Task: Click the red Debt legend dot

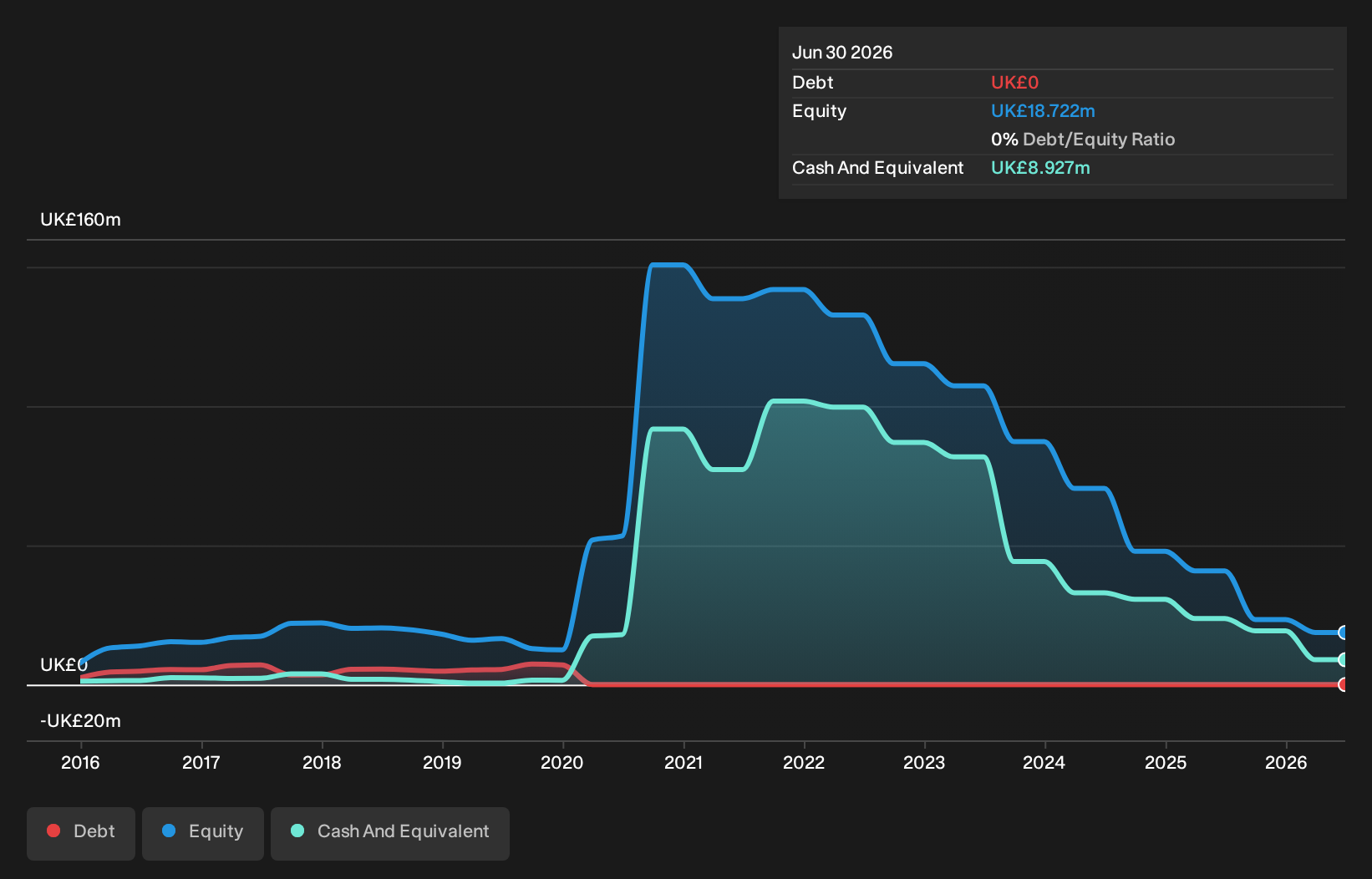Action: (53, 831)
